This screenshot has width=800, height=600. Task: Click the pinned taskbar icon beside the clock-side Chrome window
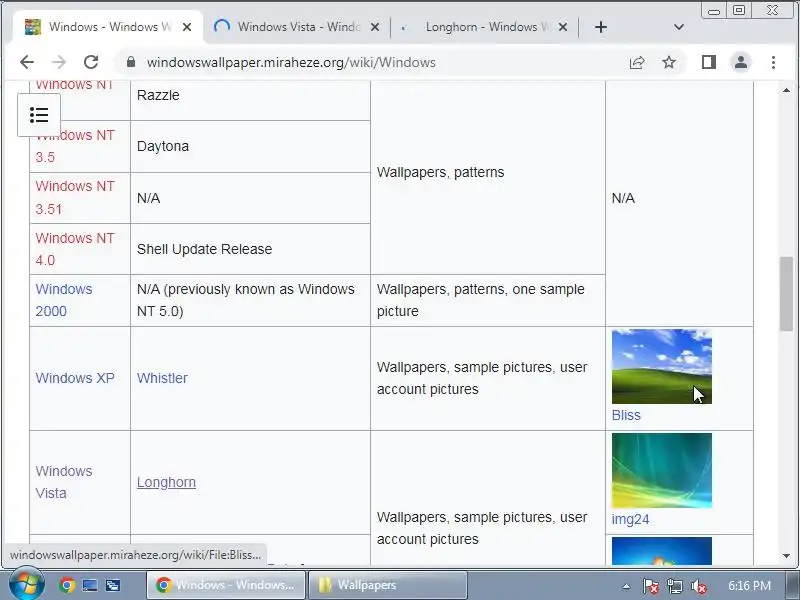(x=113, y=585)
